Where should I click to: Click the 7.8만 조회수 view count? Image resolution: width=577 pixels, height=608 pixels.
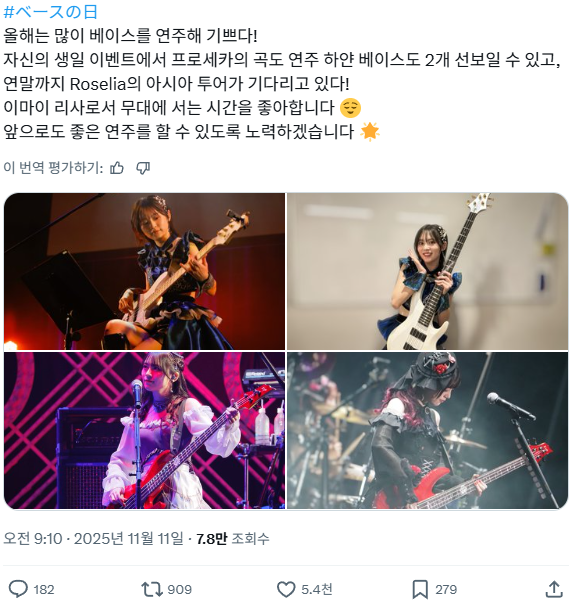(232, 538)
